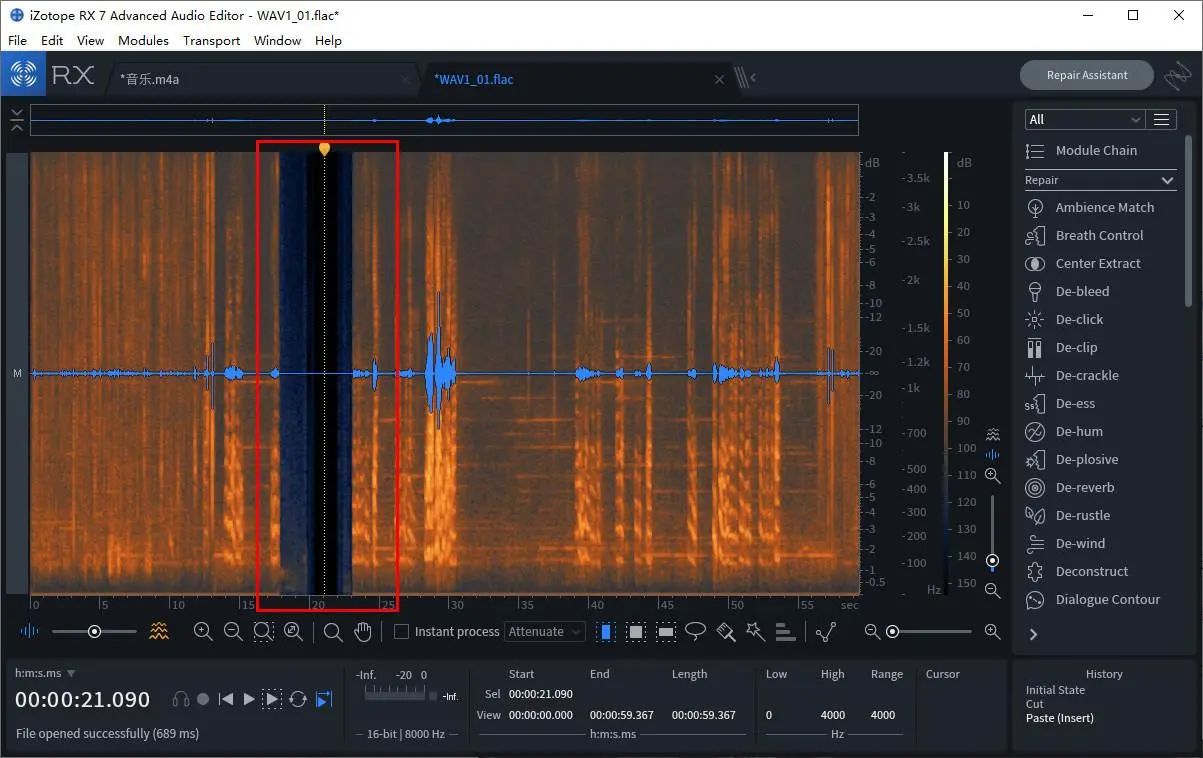The image size is (1203, 758).
Task: Show spectrogram view icon right of balance slider
Action: tap(159, 631)
